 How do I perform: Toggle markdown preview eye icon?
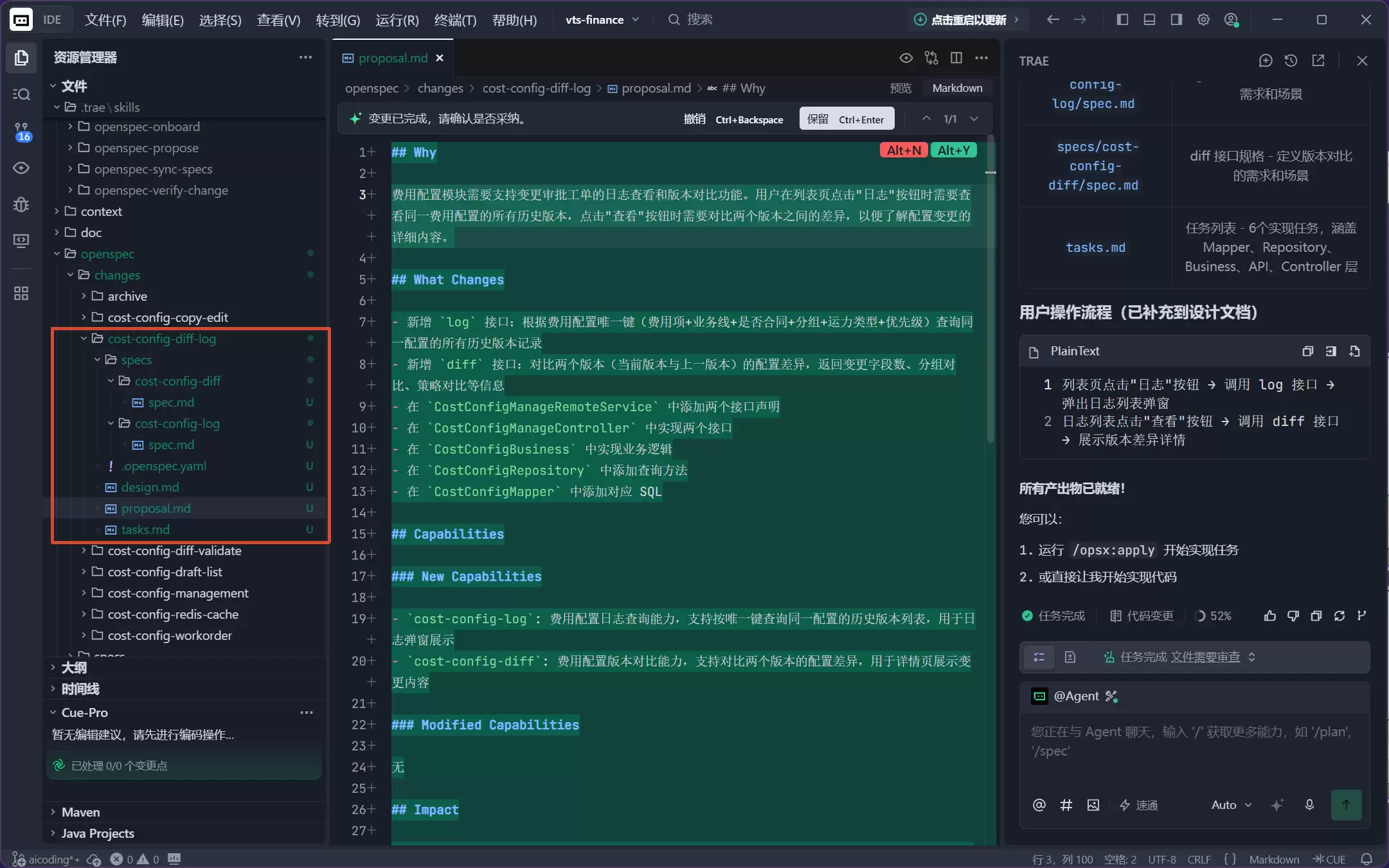pos(906,58)
